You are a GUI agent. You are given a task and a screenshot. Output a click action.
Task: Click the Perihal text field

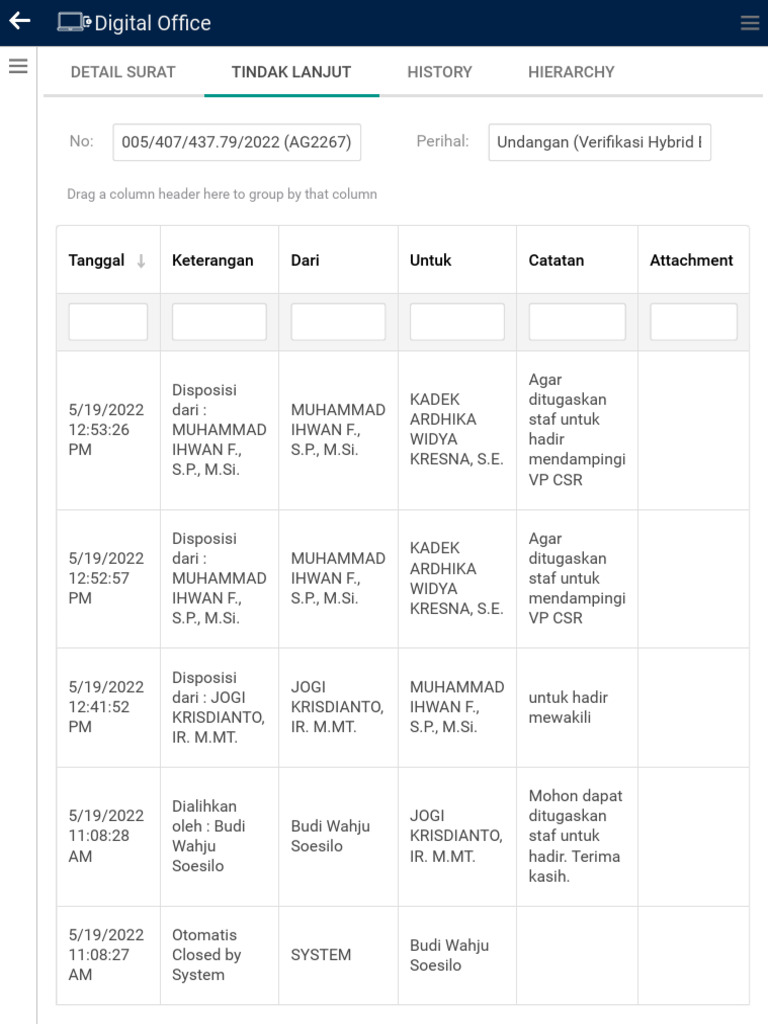[599, 142]
